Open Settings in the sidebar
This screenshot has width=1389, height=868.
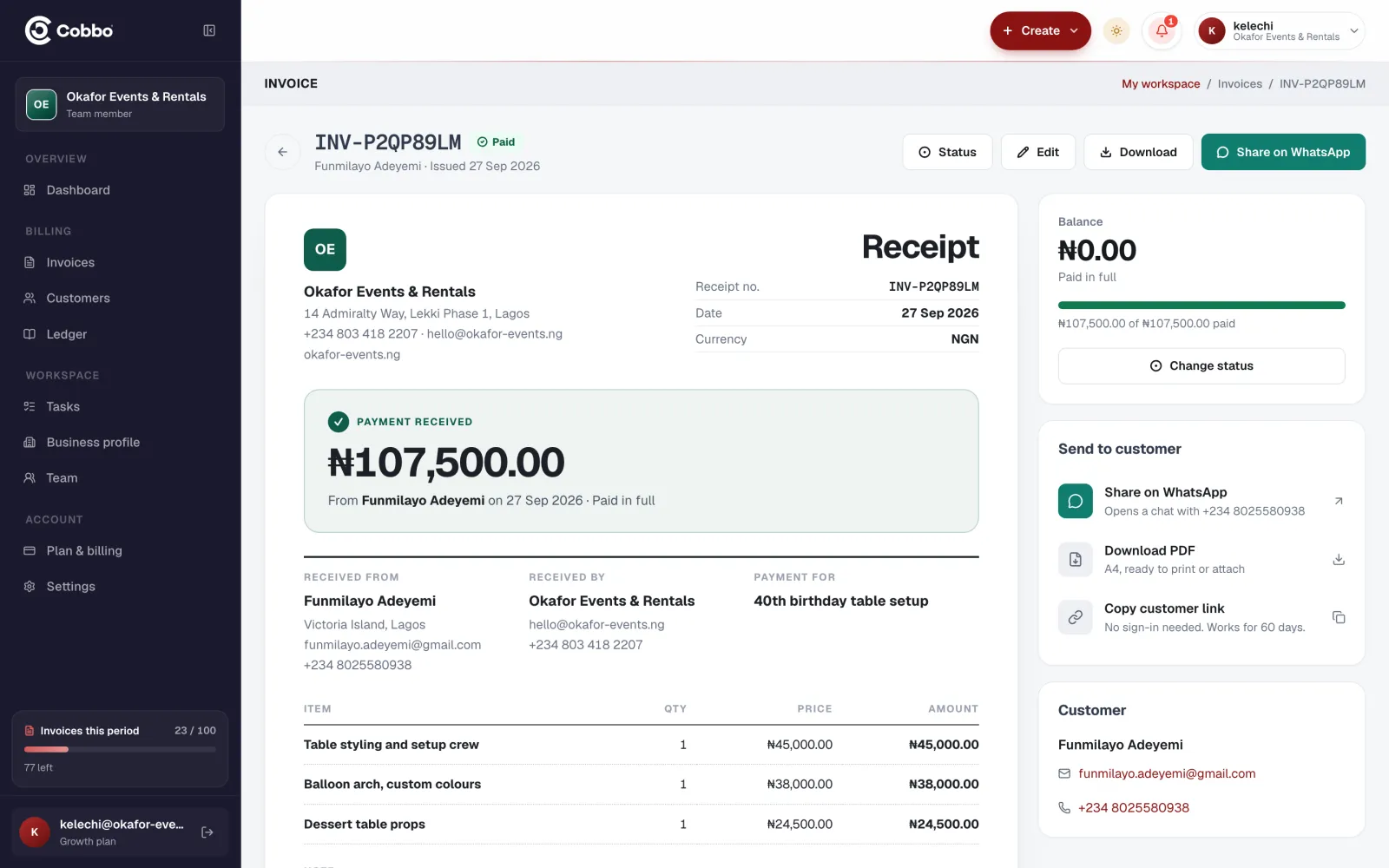(x=120, y=586)
